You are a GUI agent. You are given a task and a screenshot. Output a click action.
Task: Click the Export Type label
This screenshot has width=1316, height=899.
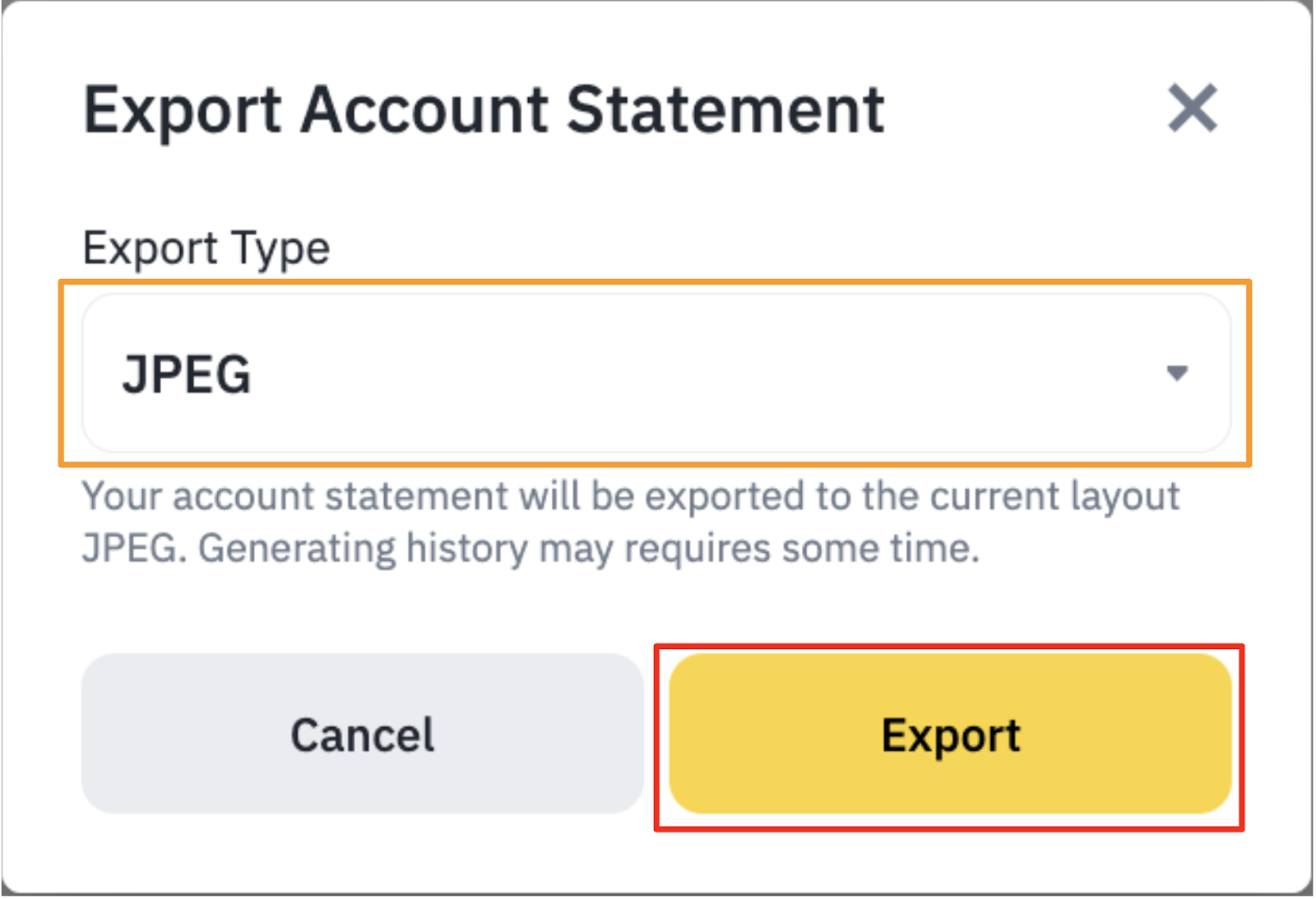(x=206, y=248)
